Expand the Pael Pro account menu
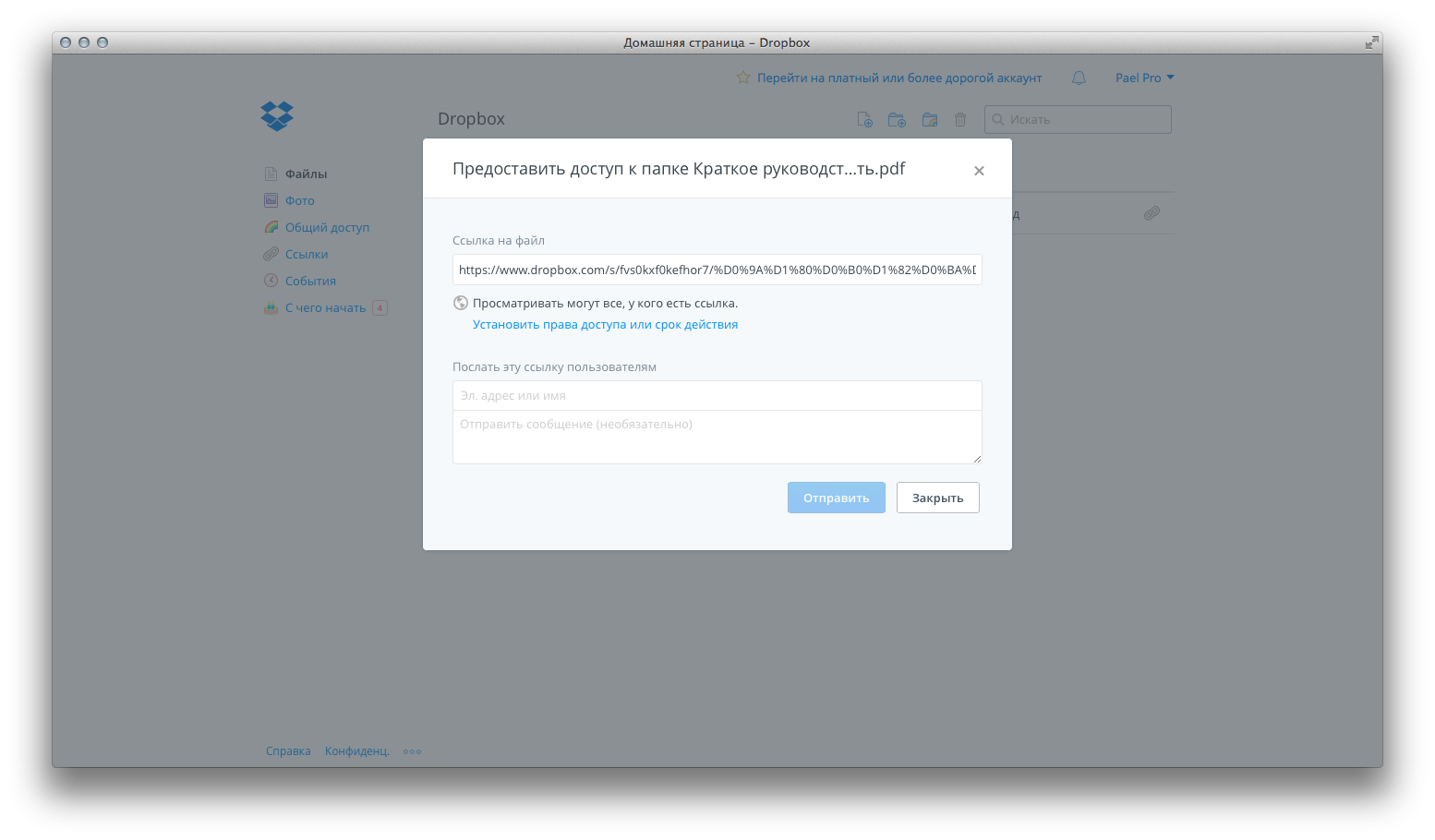This screenshot has width=1435, height=840. point(1144,78)
